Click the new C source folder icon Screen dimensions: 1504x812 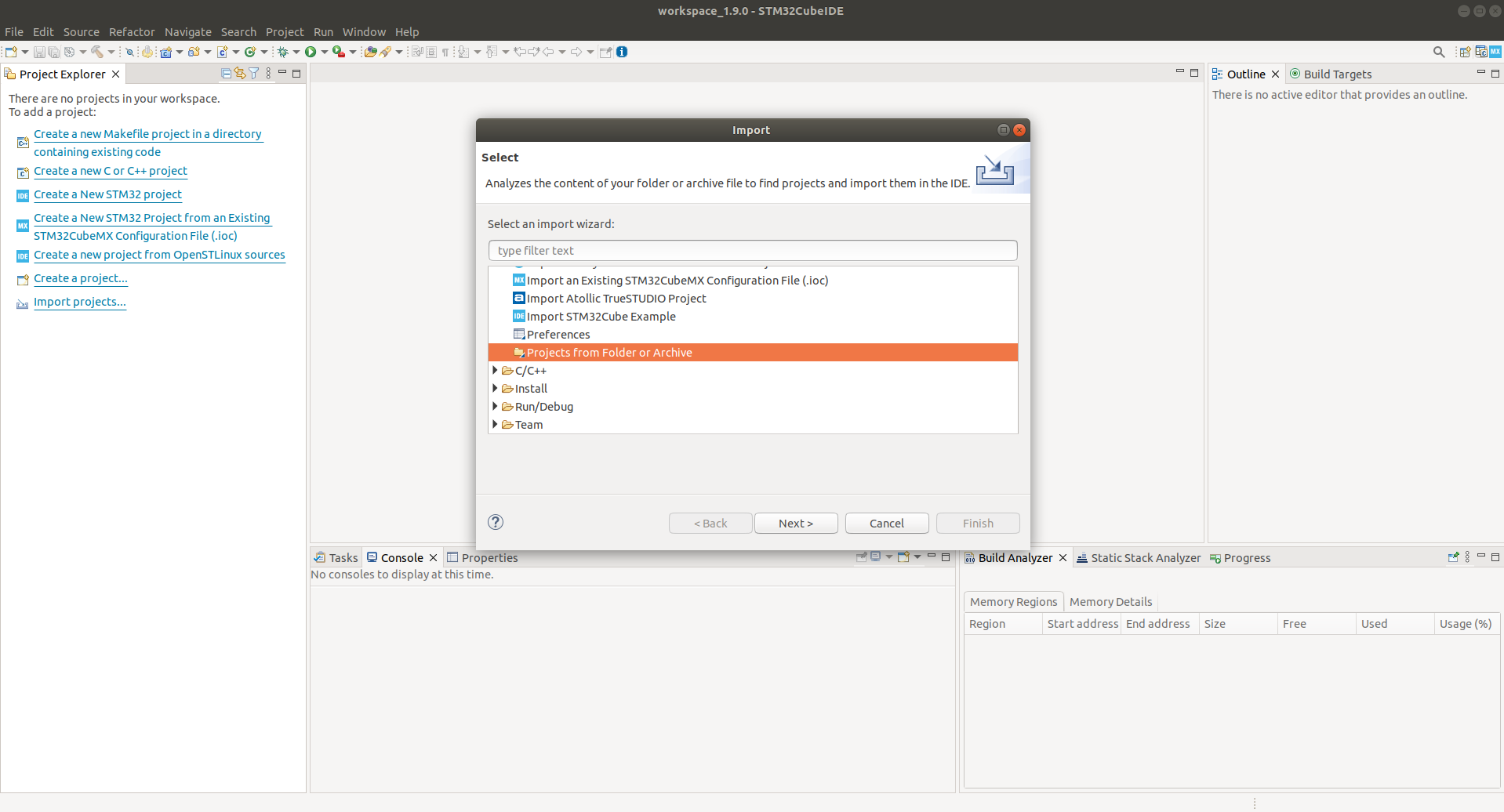click(x=194, y=52)
